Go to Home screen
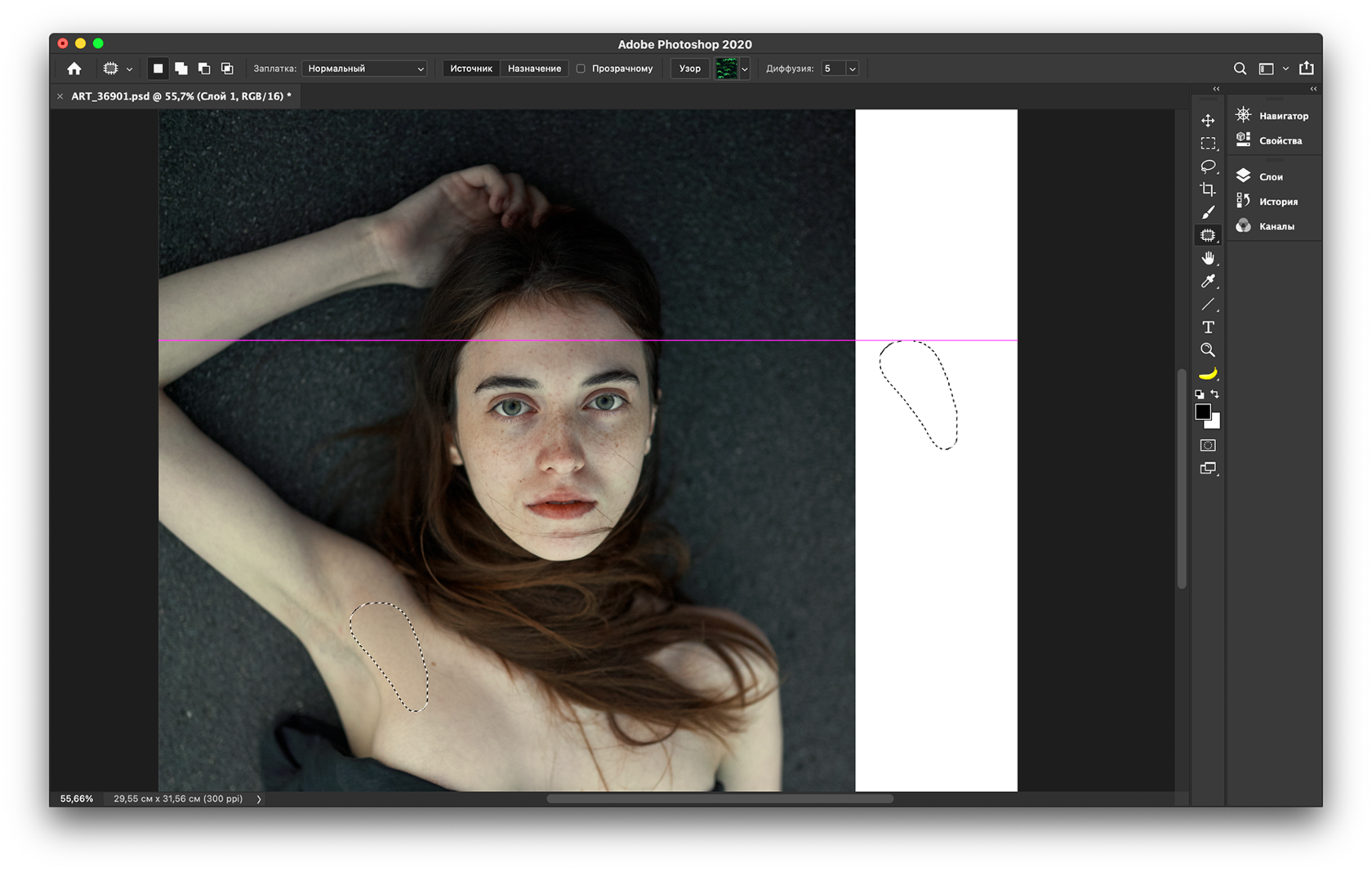Image resolution: width=1372 pixels, height=872 pixels. [74, 69]
